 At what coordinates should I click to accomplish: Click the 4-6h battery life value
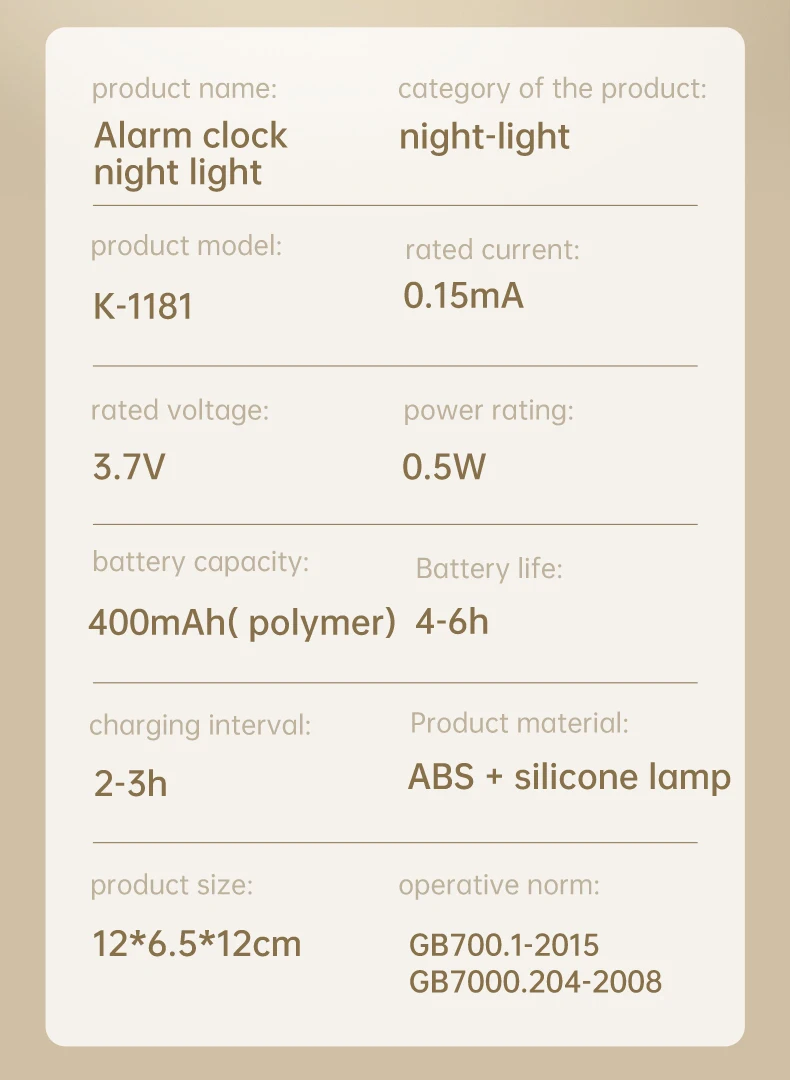452,622
